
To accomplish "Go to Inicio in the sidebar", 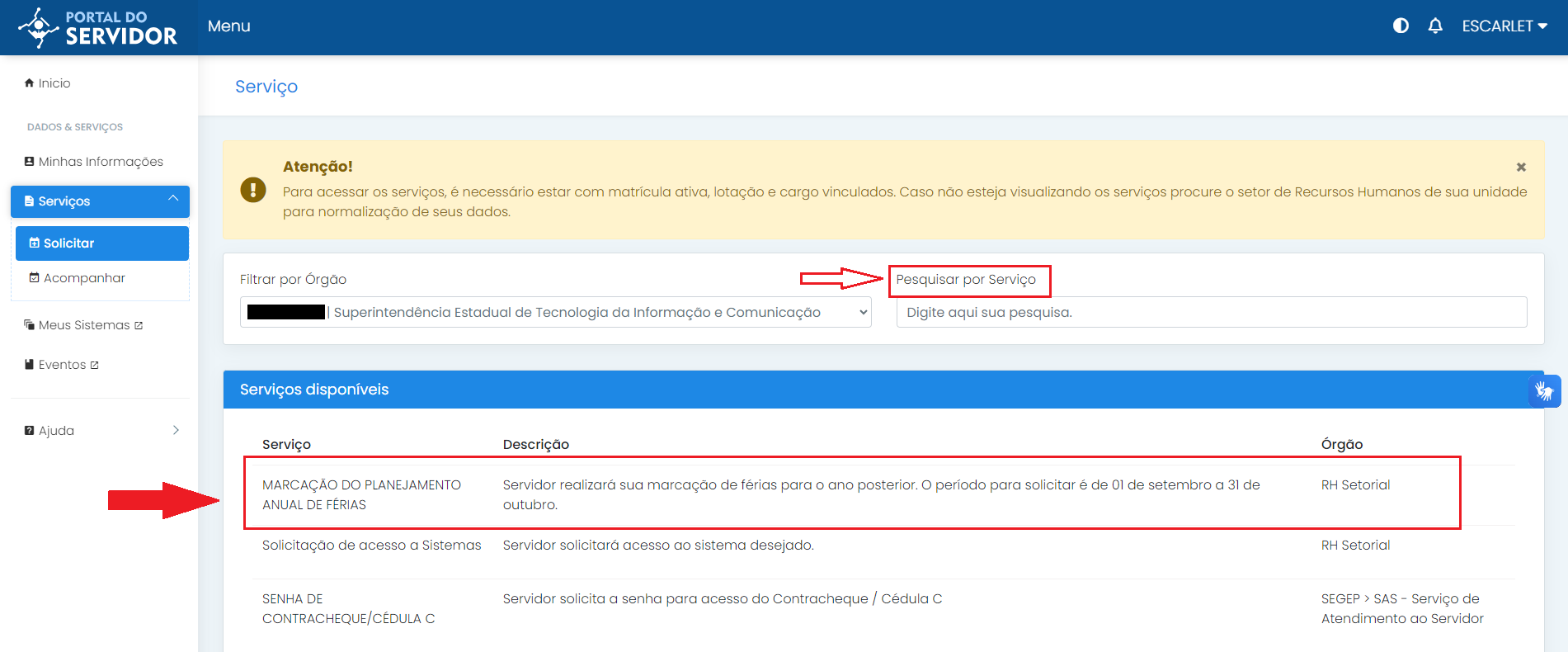I will tap(54, 83).
